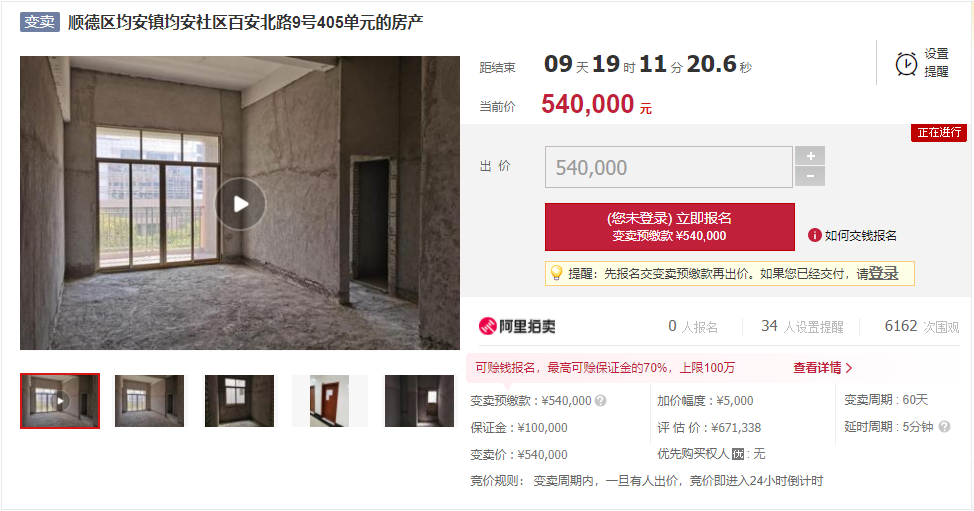Select the door photo thumbnail
Viewport: 974px width, 511px height.
[x=329, y=400]
